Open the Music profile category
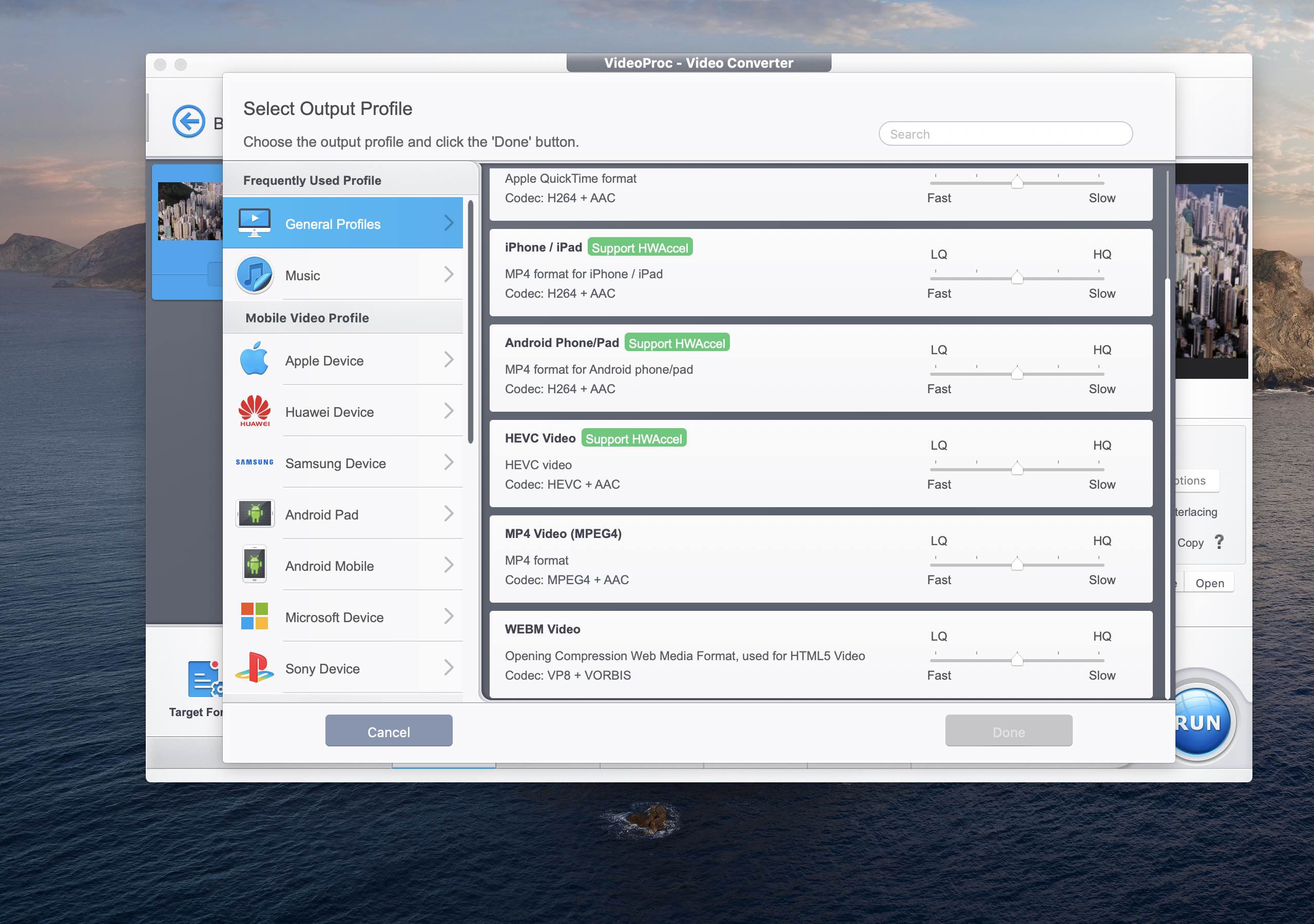This screenshot has width=1314, height=924. tap(343, 274)
